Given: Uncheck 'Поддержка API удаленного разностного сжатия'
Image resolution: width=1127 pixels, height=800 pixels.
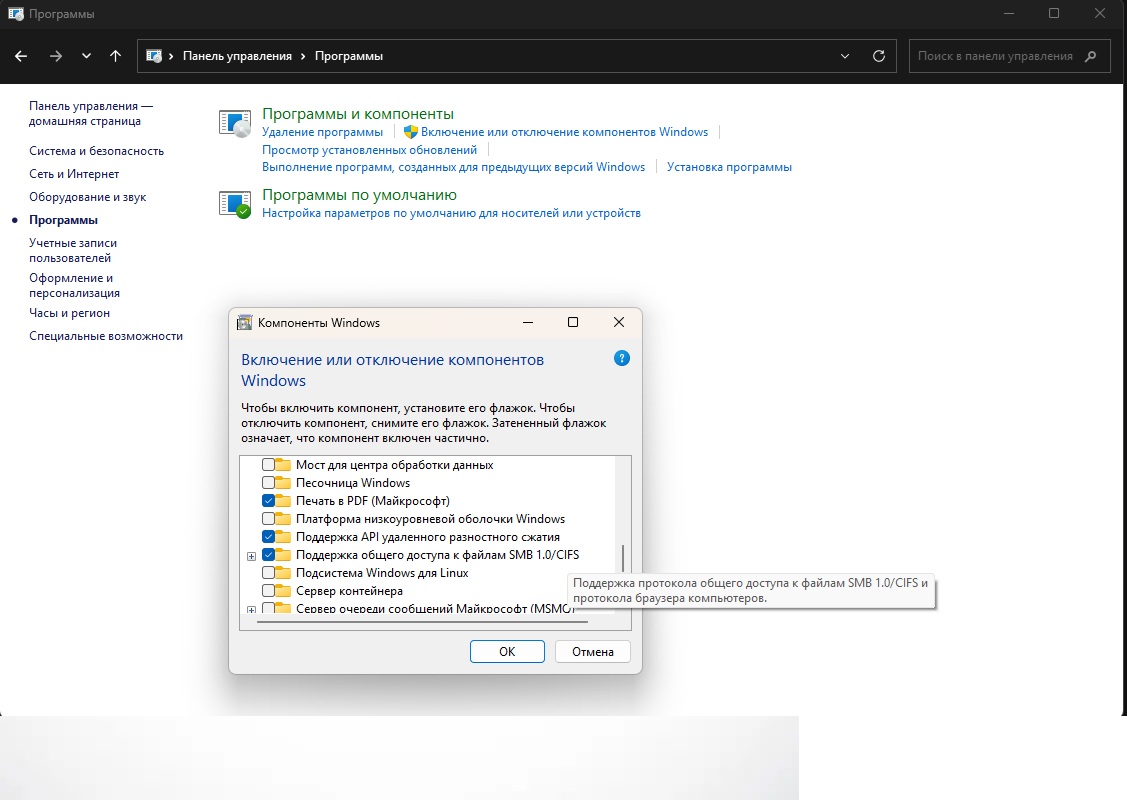Looking at the screenshot, I should (268, 537).
